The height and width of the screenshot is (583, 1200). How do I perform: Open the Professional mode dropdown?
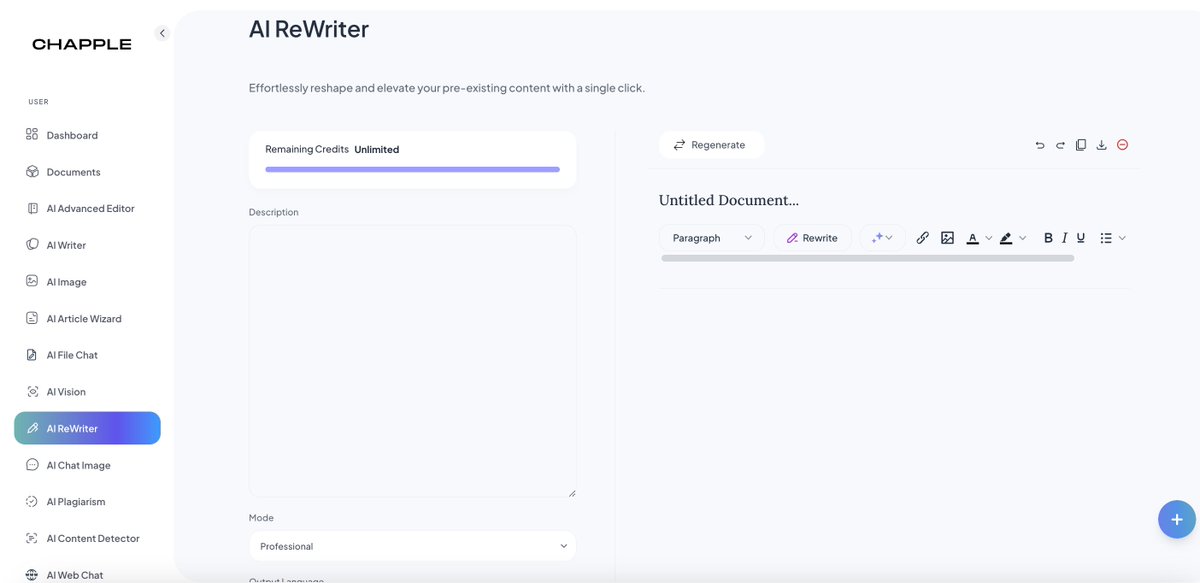click(x=412, y=546)
